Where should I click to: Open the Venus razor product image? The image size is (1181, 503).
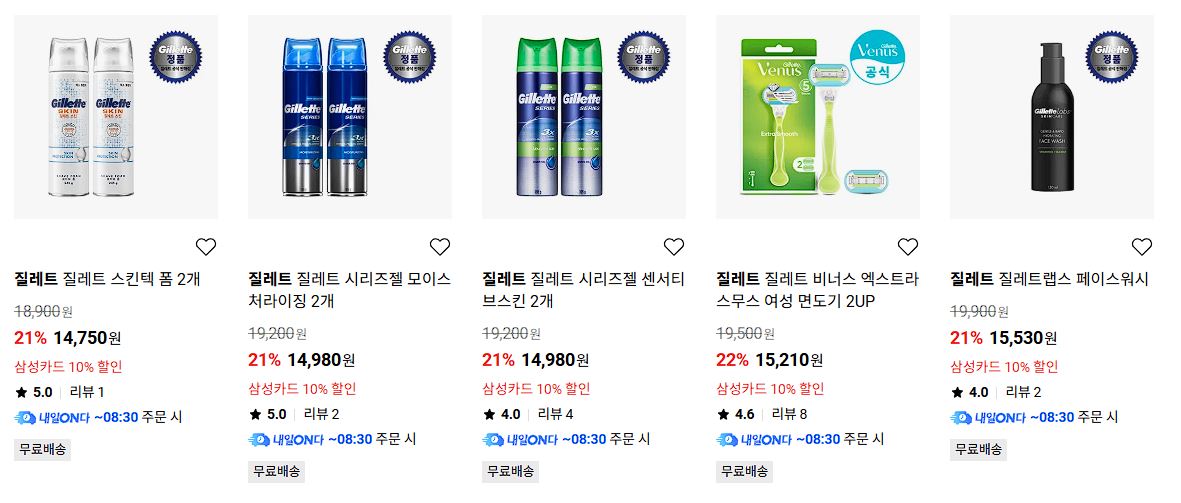818,117
